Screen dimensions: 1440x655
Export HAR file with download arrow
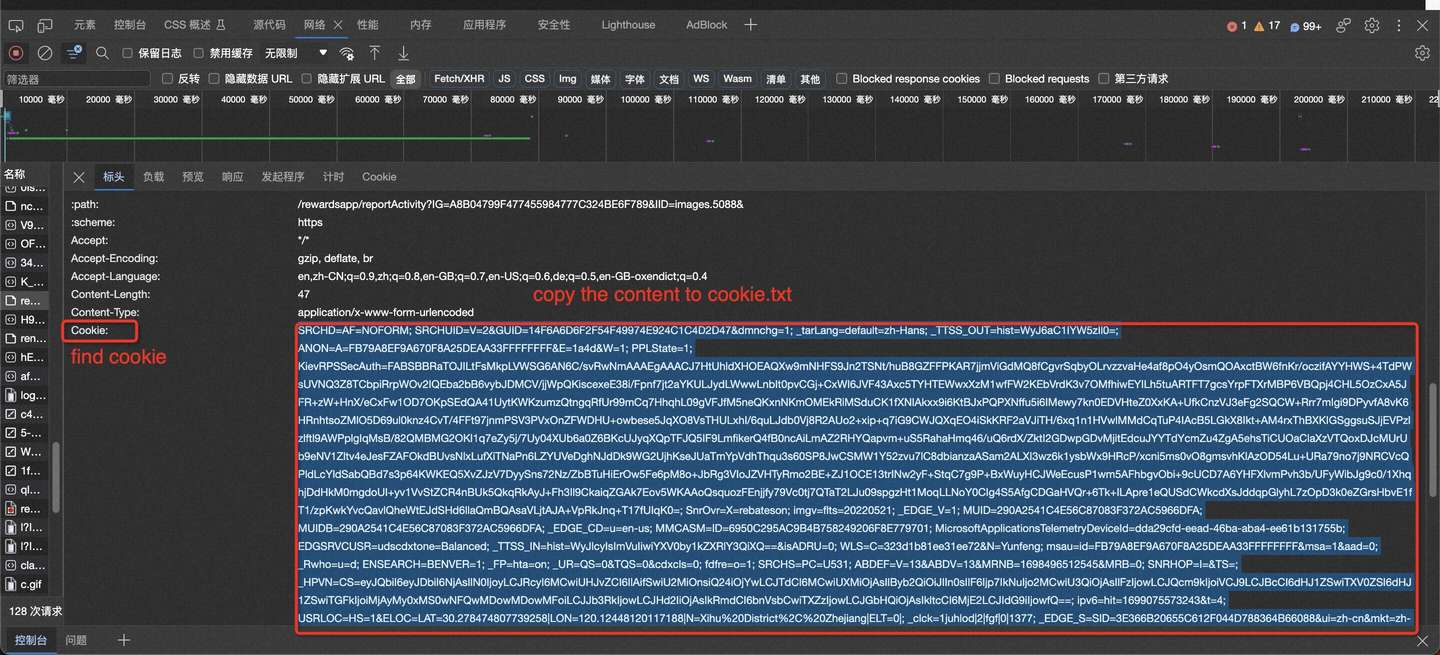coord(404,53)
